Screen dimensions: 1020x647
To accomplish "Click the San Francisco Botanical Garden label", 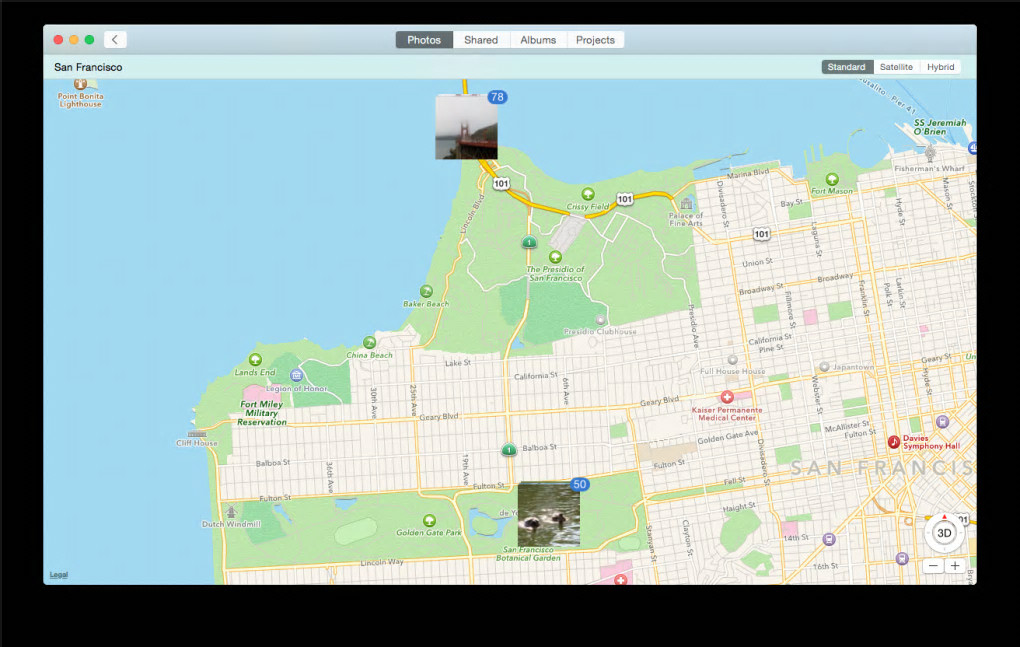I will 528,553.
